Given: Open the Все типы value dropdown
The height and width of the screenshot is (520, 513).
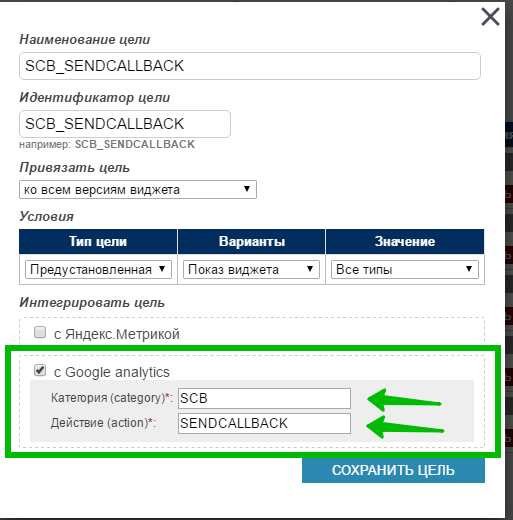Looking at the screenshot, I should point(405,269).
